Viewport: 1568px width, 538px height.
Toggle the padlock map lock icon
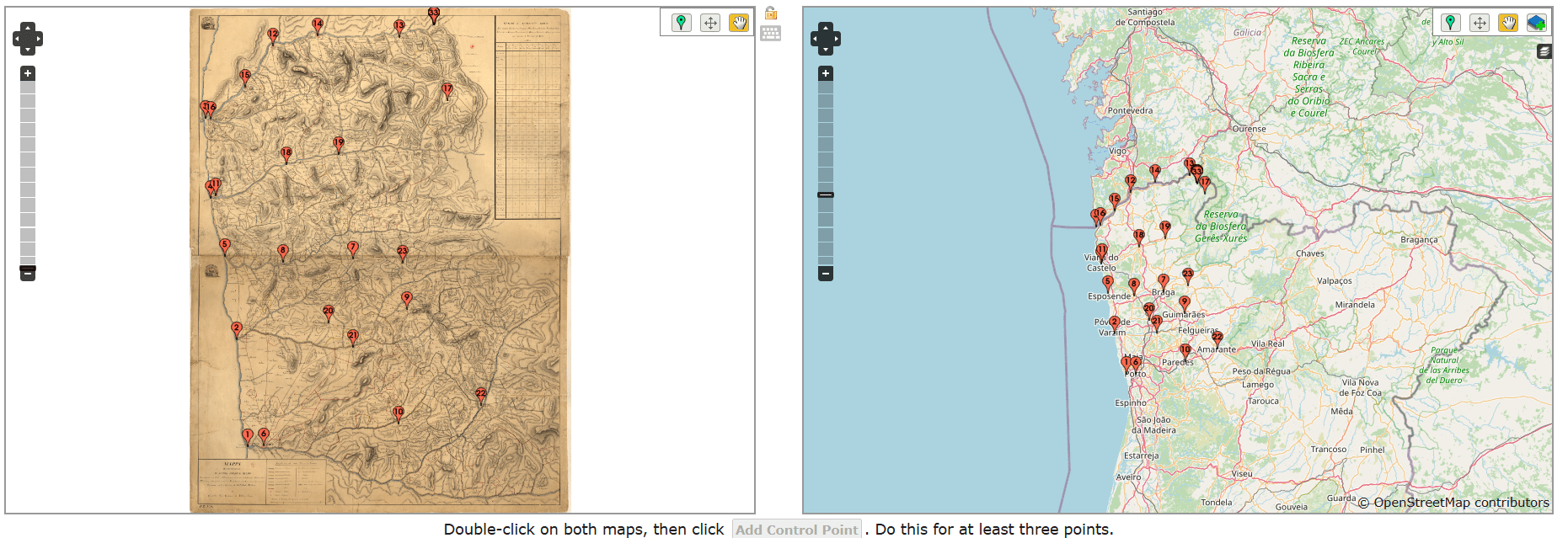click(770, 13)
